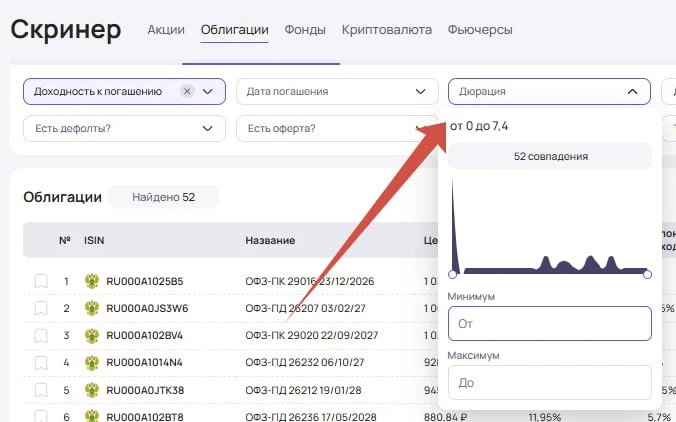Click the 52 совпадения button
Image resolution: width=676 pixels, height=422 pixels.
tap(550, 156)
